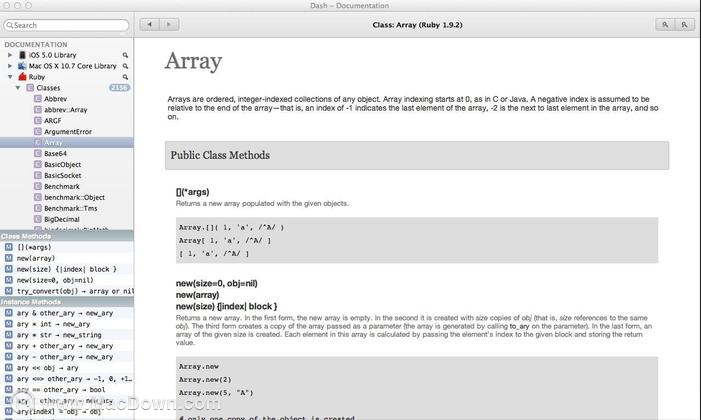Click the Mac OS X Core Library icon
Viewport: 701px width, 420px height.
[x=22, y=66]
